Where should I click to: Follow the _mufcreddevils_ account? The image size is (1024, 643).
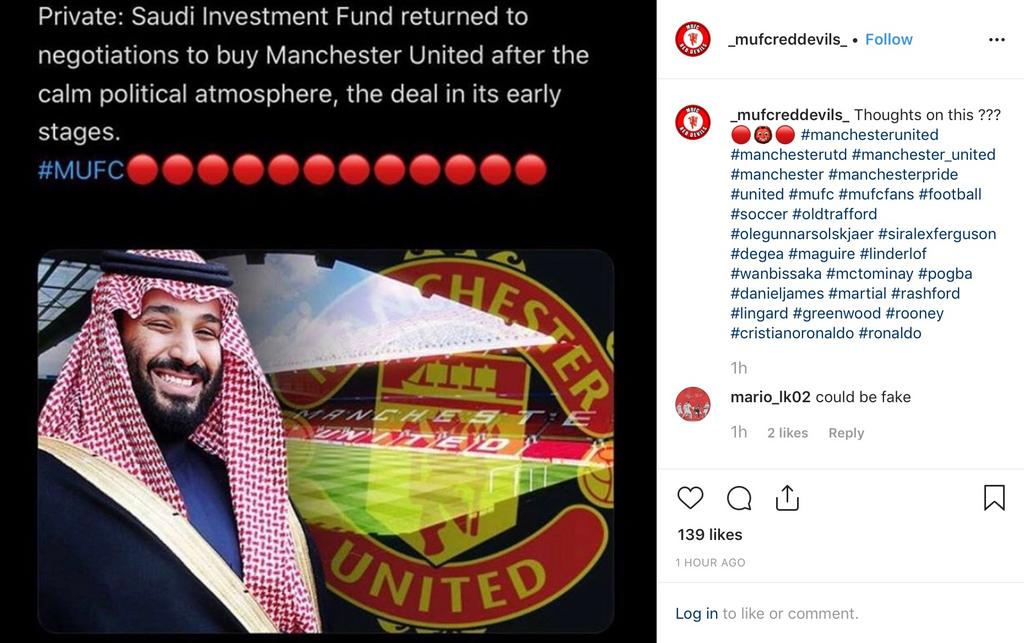[889, 39]
